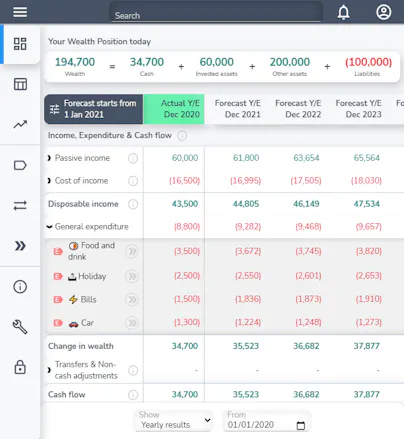Open the info circle icon in sidebar
Screen dimensions: 404x439
[20, 287]
